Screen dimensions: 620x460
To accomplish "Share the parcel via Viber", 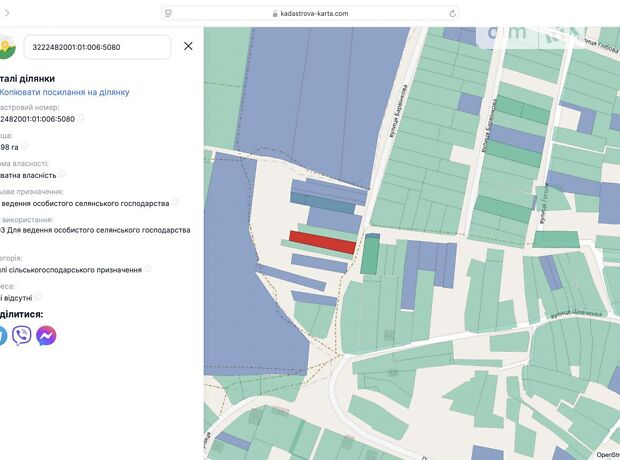I will (x=21, y=336).
